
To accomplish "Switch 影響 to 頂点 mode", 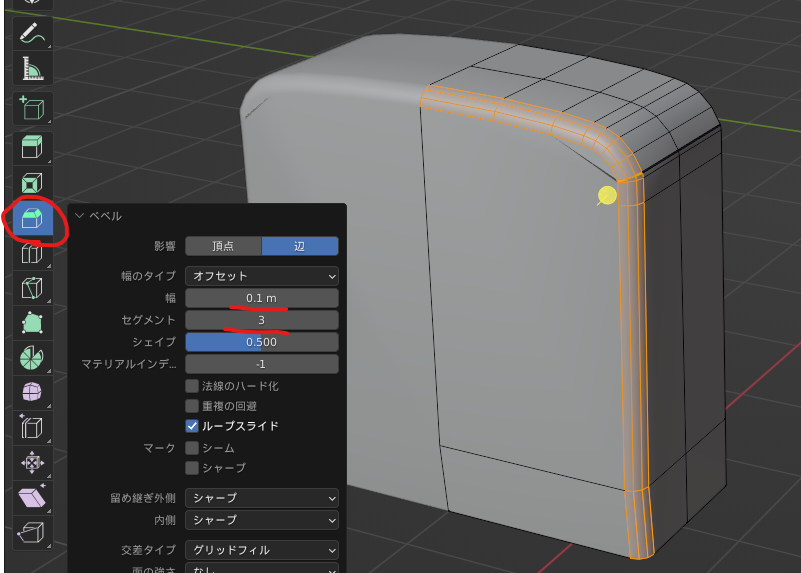I will pos(223,246).
